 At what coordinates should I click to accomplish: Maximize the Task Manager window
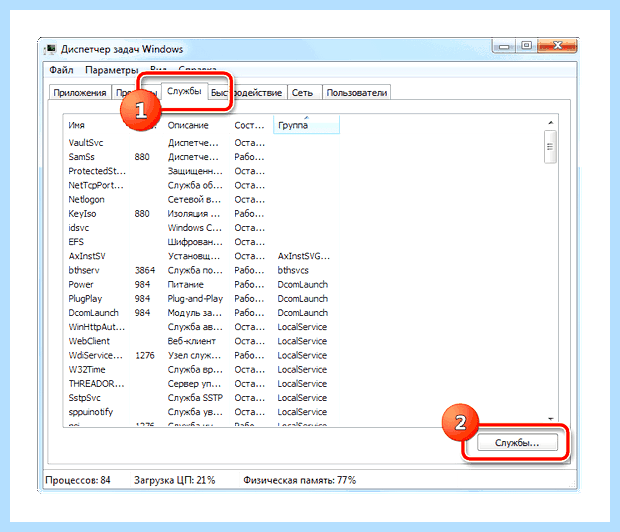(526, 46)
